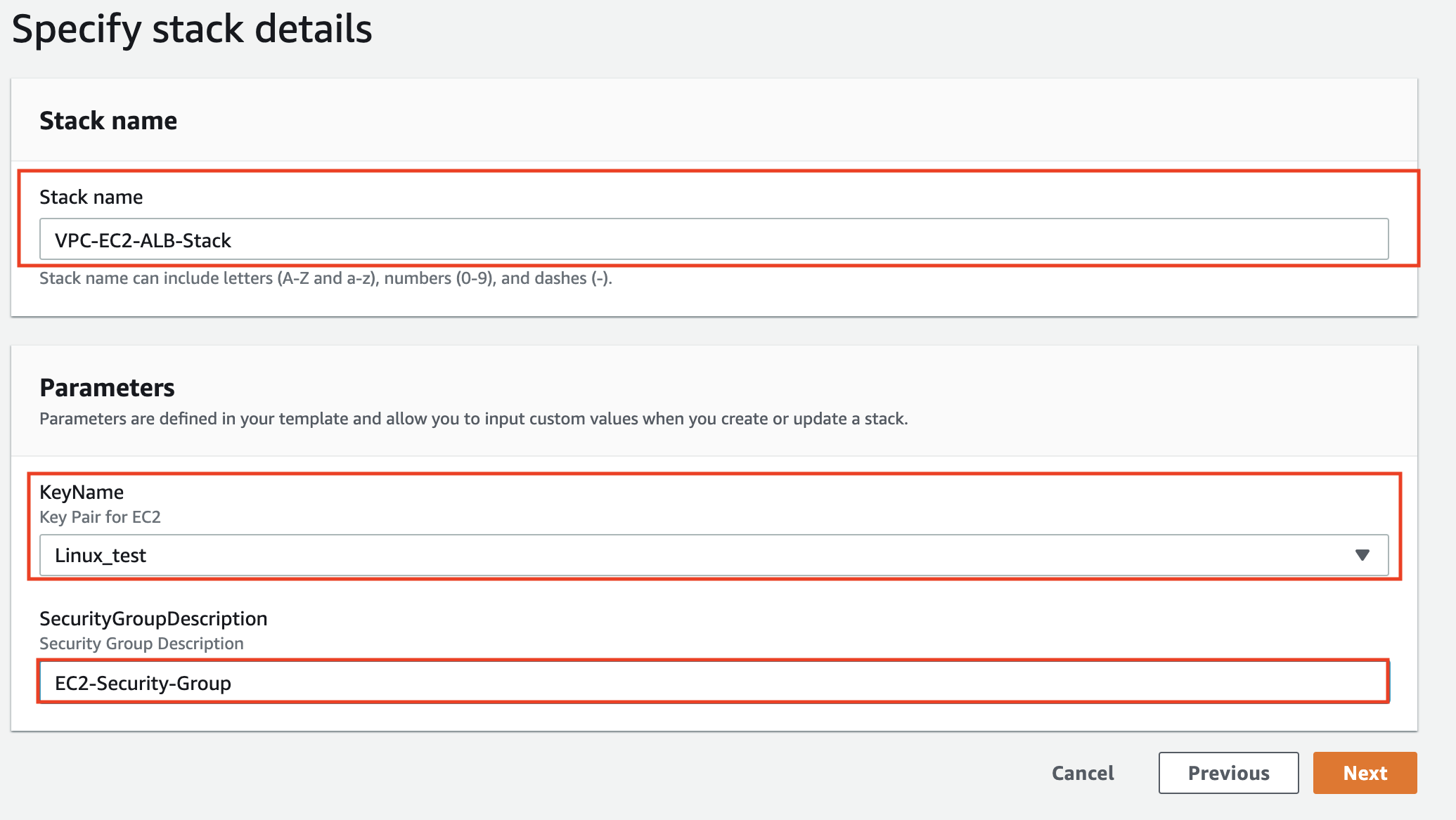Click the Parameters section header

coord(107,387)
